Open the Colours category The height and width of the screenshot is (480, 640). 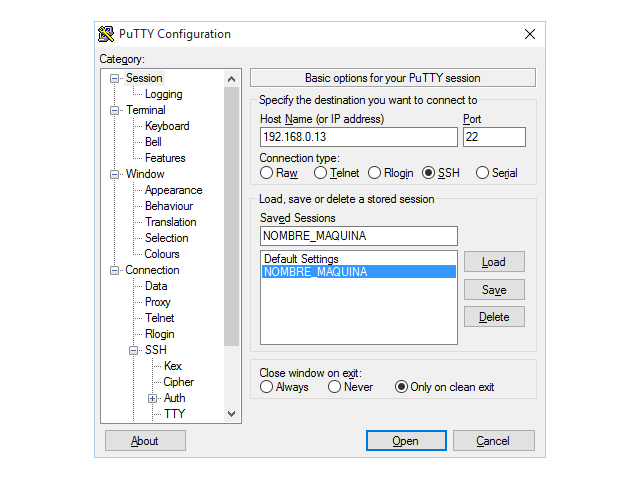click(x=162, y=254)
